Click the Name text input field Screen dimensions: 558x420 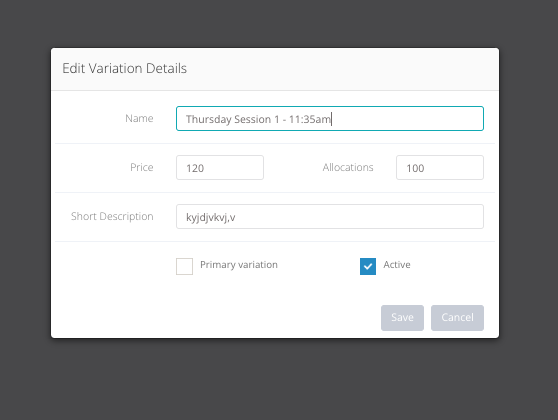[x=330, y=119]
